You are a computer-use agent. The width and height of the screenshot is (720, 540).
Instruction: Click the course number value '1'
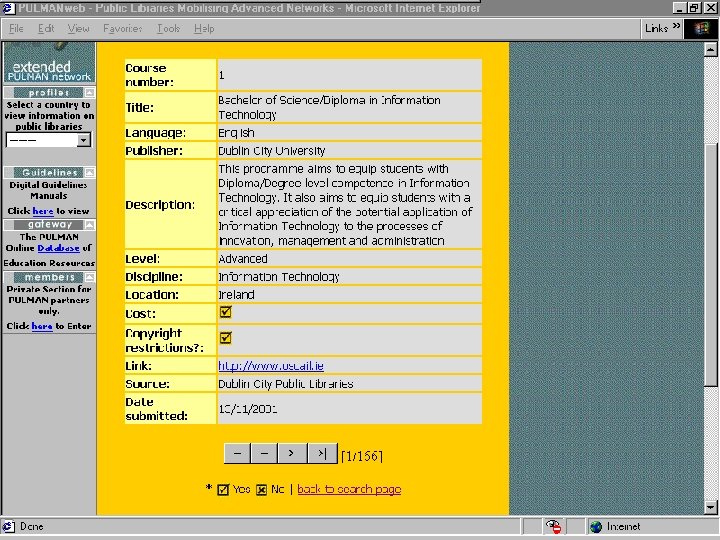coord(222,75)
